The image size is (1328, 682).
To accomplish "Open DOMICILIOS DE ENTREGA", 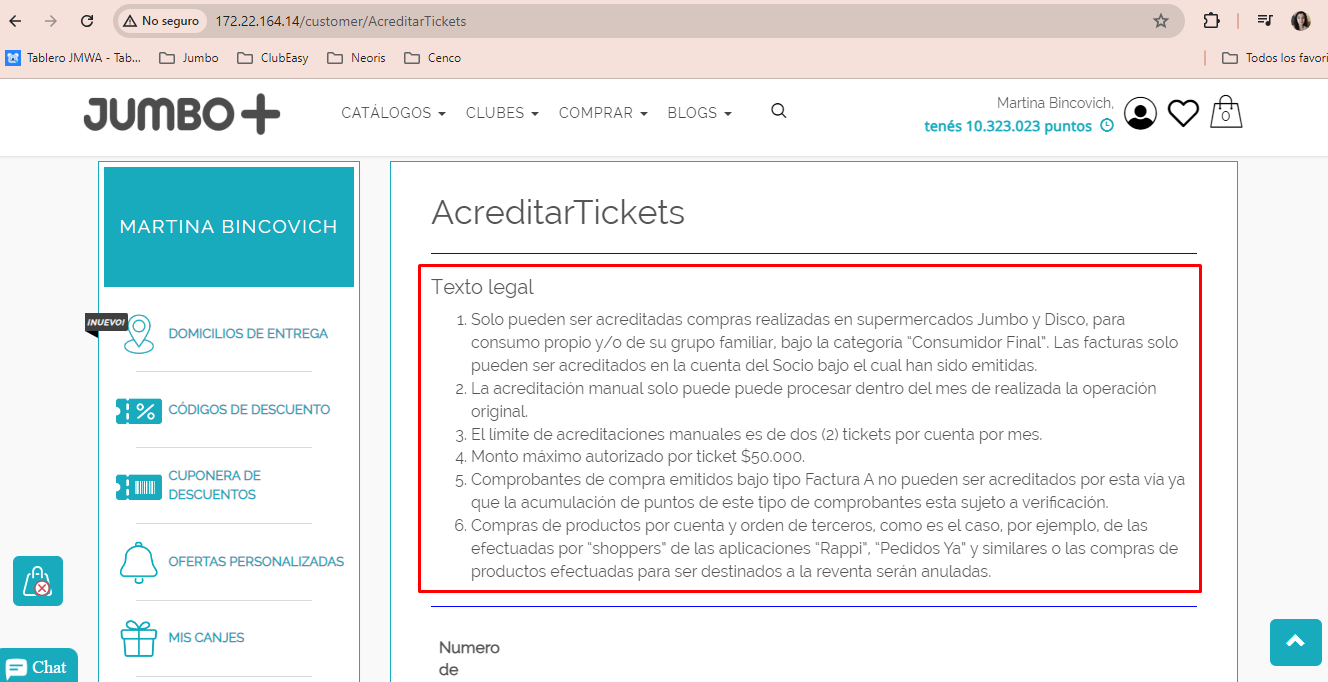I will point(248,333).
